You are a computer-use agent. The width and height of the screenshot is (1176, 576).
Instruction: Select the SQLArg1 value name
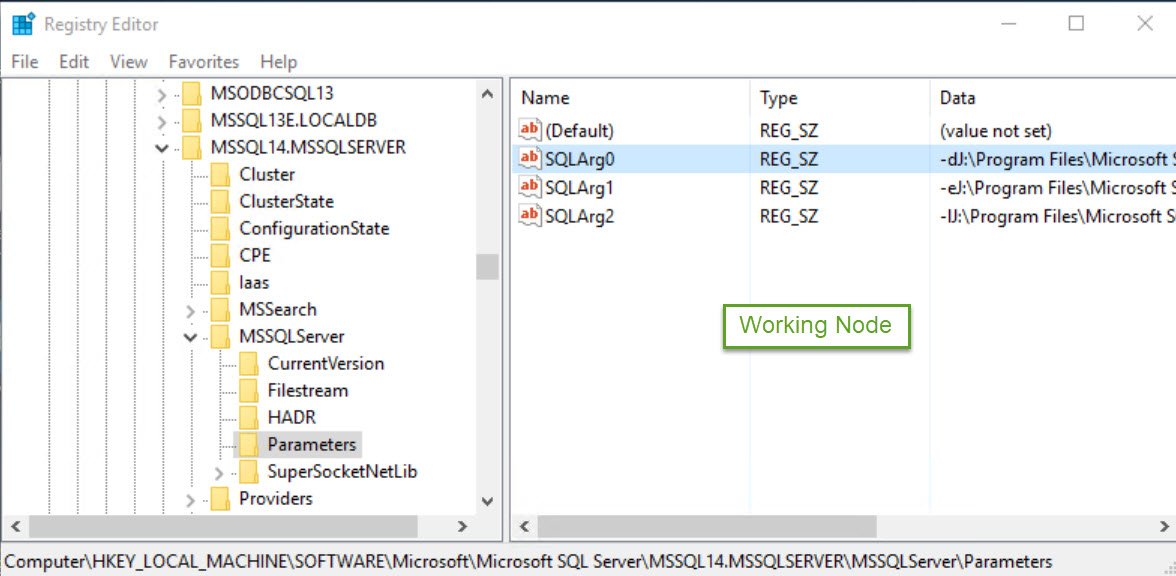pos(580,187)
